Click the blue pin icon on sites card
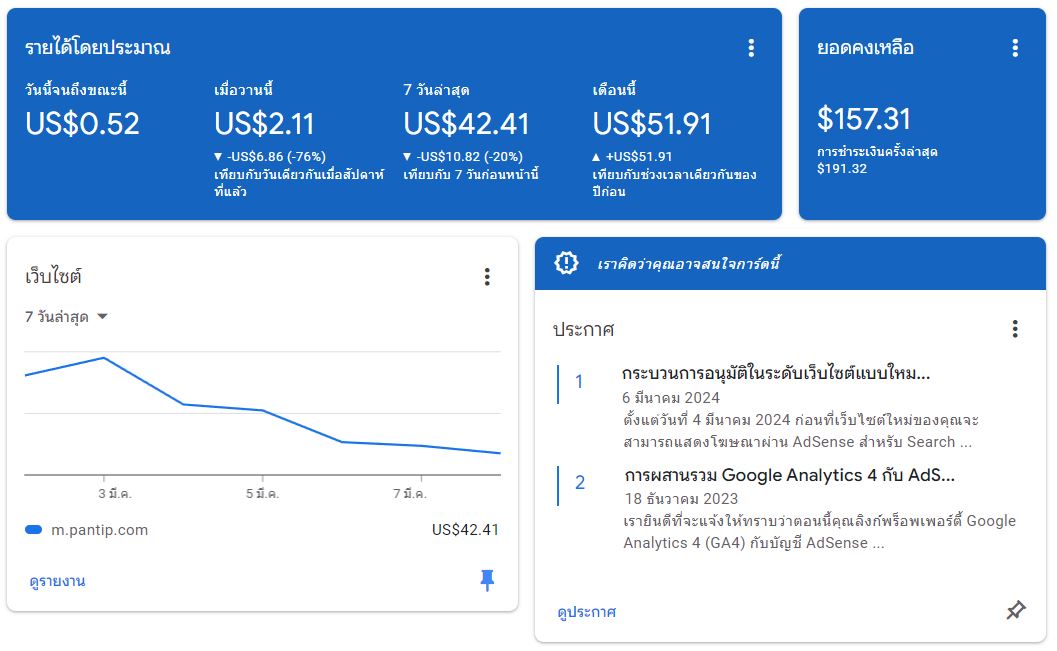The image size is (1057, 651). (487, 580)
